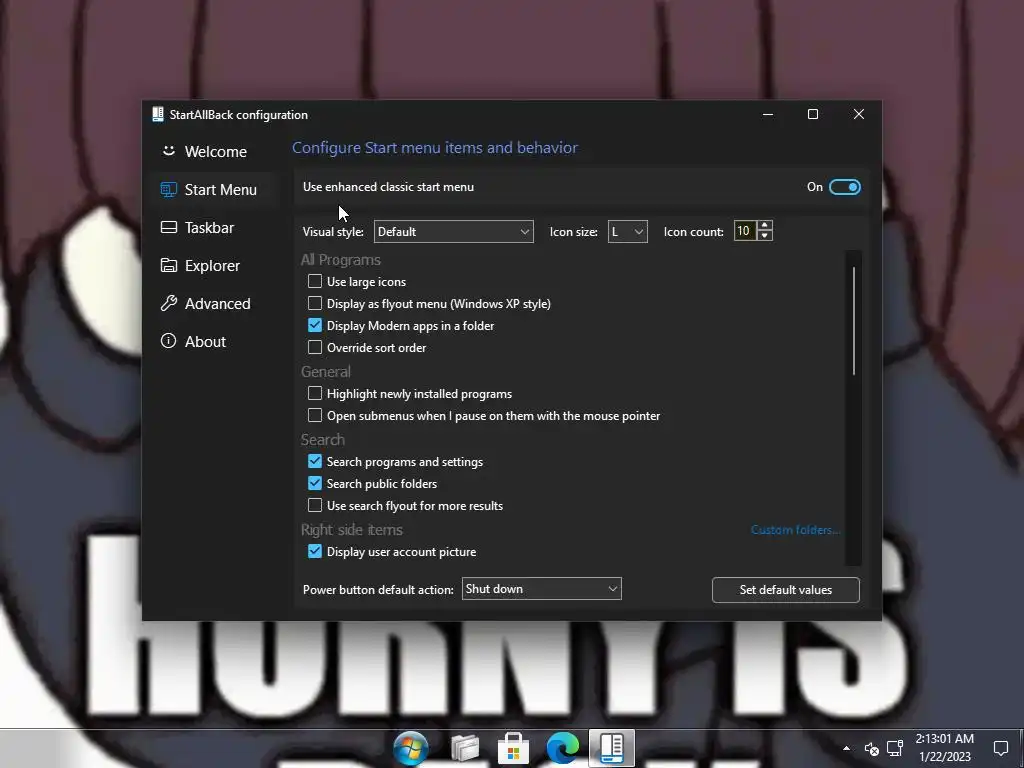Viewport: 1024px width, 768px height.
Task: Open the Visual style dropdown
Action: 453,231
